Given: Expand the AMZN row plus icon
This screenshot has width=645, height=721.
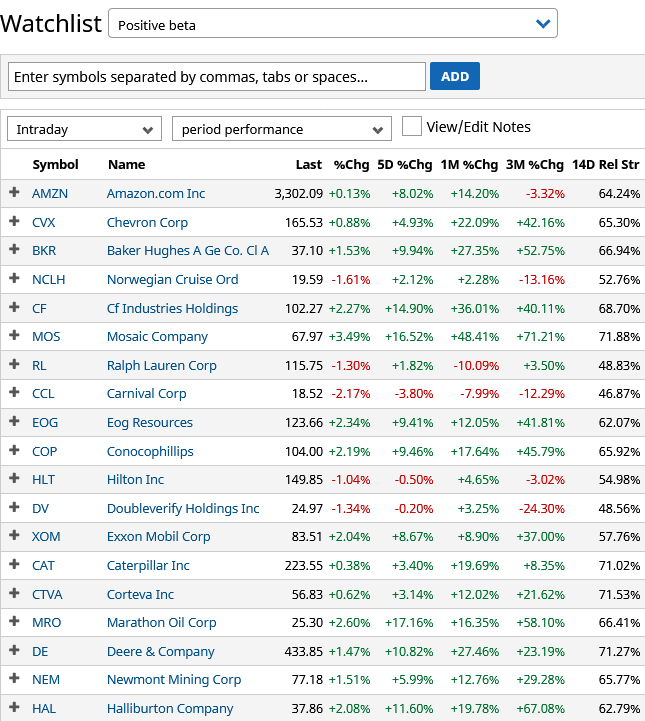Looking at the screenshot, I should 14,192.
